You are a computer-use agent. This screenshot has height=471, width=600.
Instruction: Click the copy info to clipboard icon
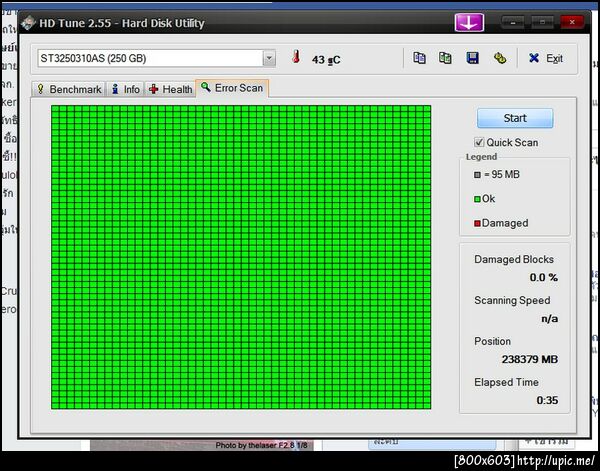pos(419,58)
